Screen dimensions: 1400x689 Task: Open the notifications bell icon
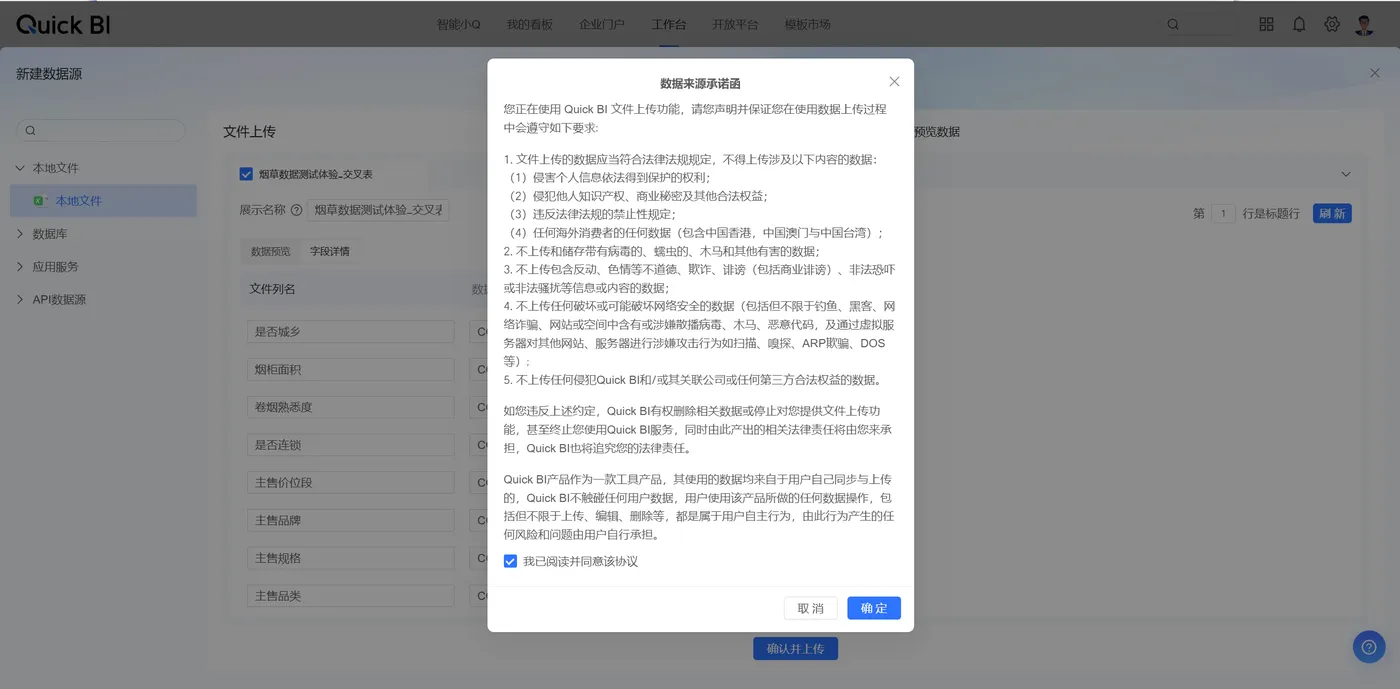click(x=1299, y=24)
